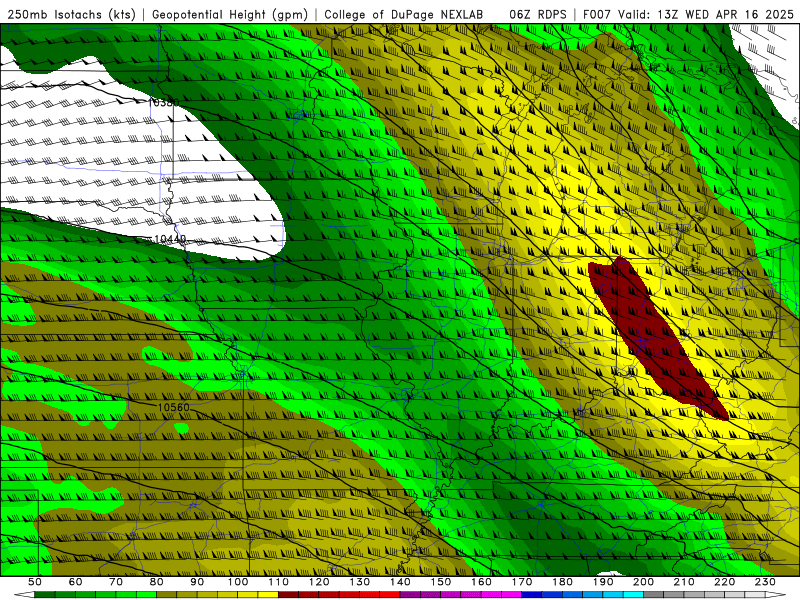Click the 230 value on the color scale

click(765, 582)
